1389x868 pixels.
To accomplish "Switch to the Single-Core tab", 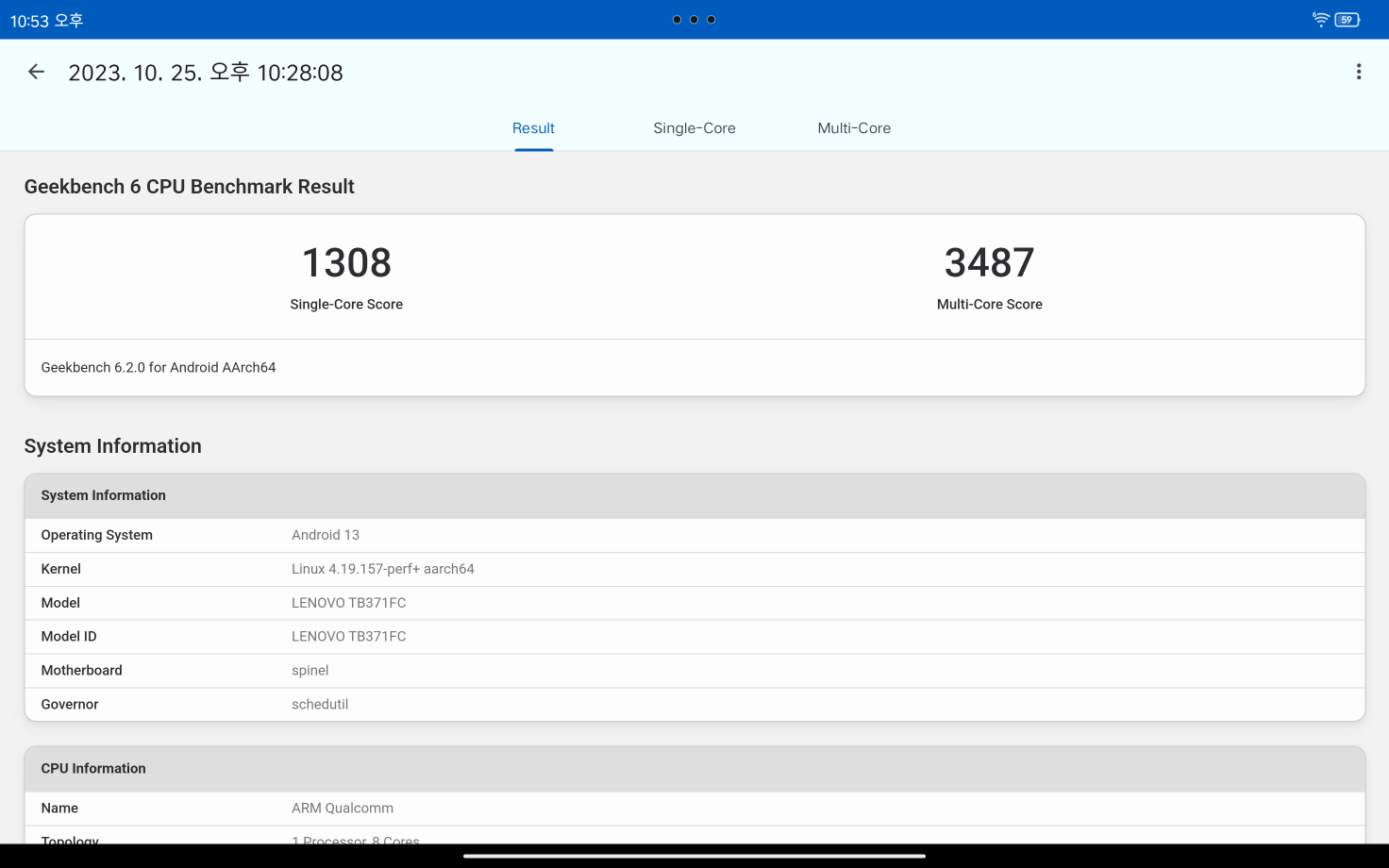I will (x=694, y=128).
